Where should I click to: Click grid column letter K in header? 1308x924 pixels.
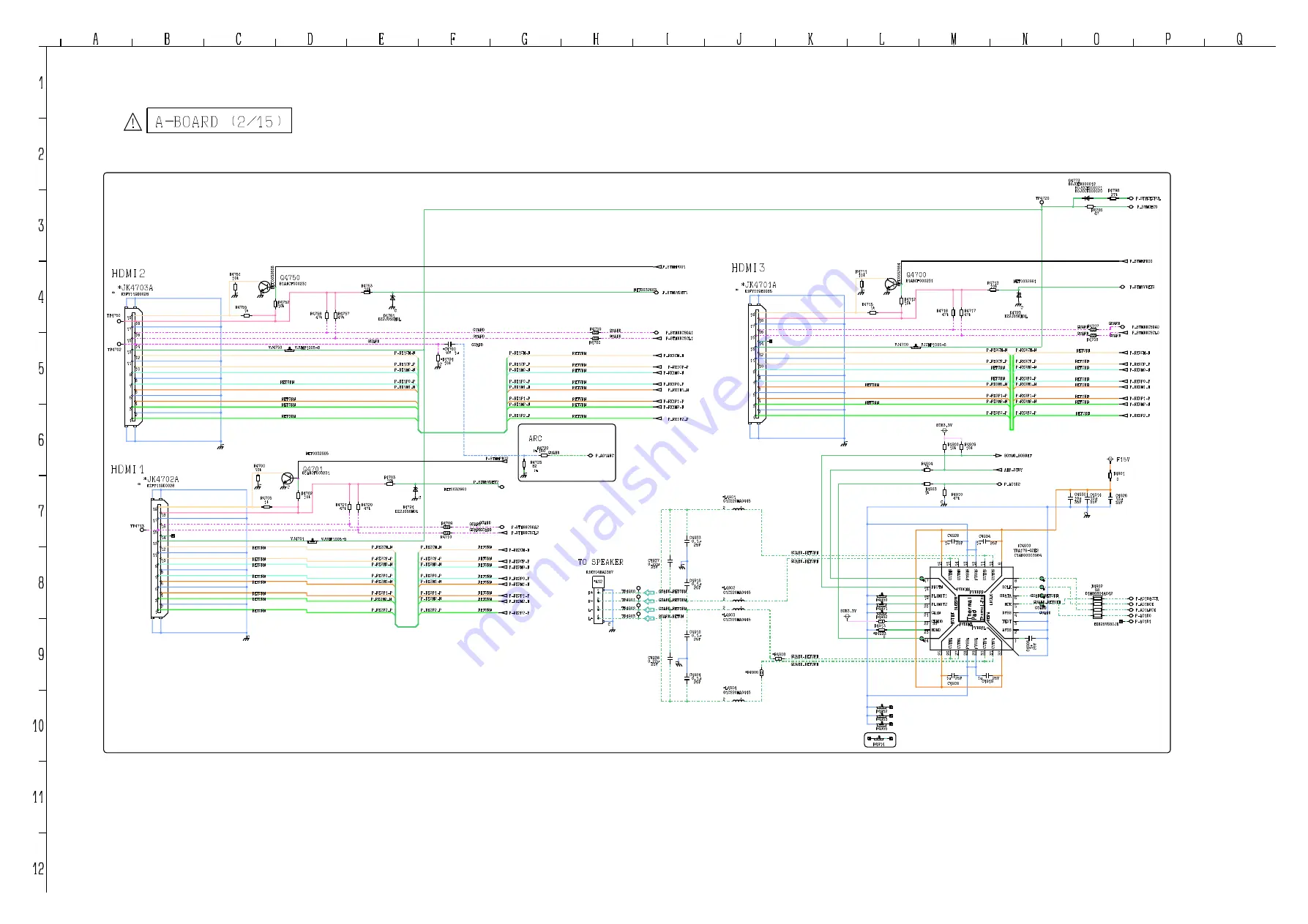810,39
